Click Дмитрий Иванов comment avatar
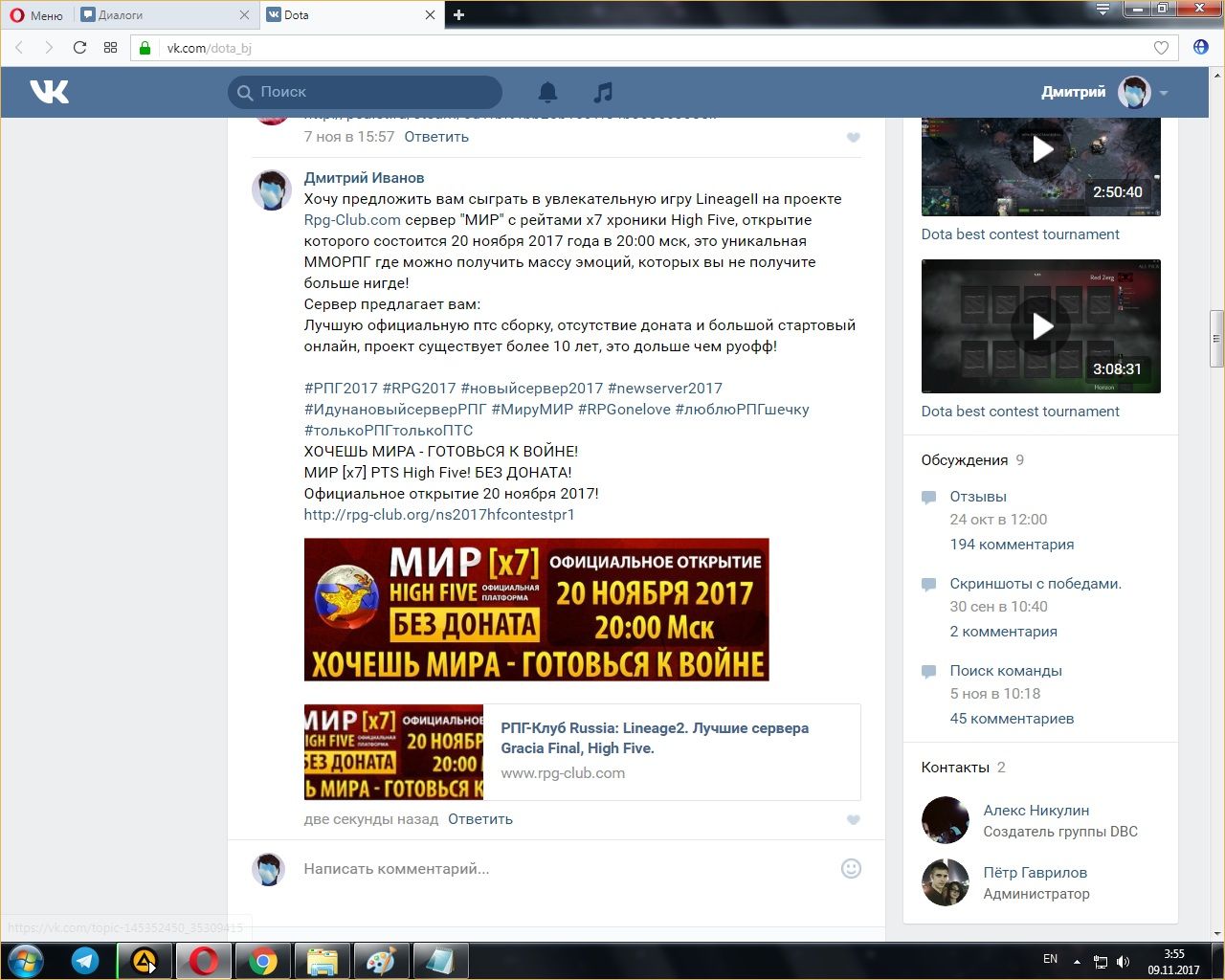Viewport: 1225px width, 980px height. 271,190
